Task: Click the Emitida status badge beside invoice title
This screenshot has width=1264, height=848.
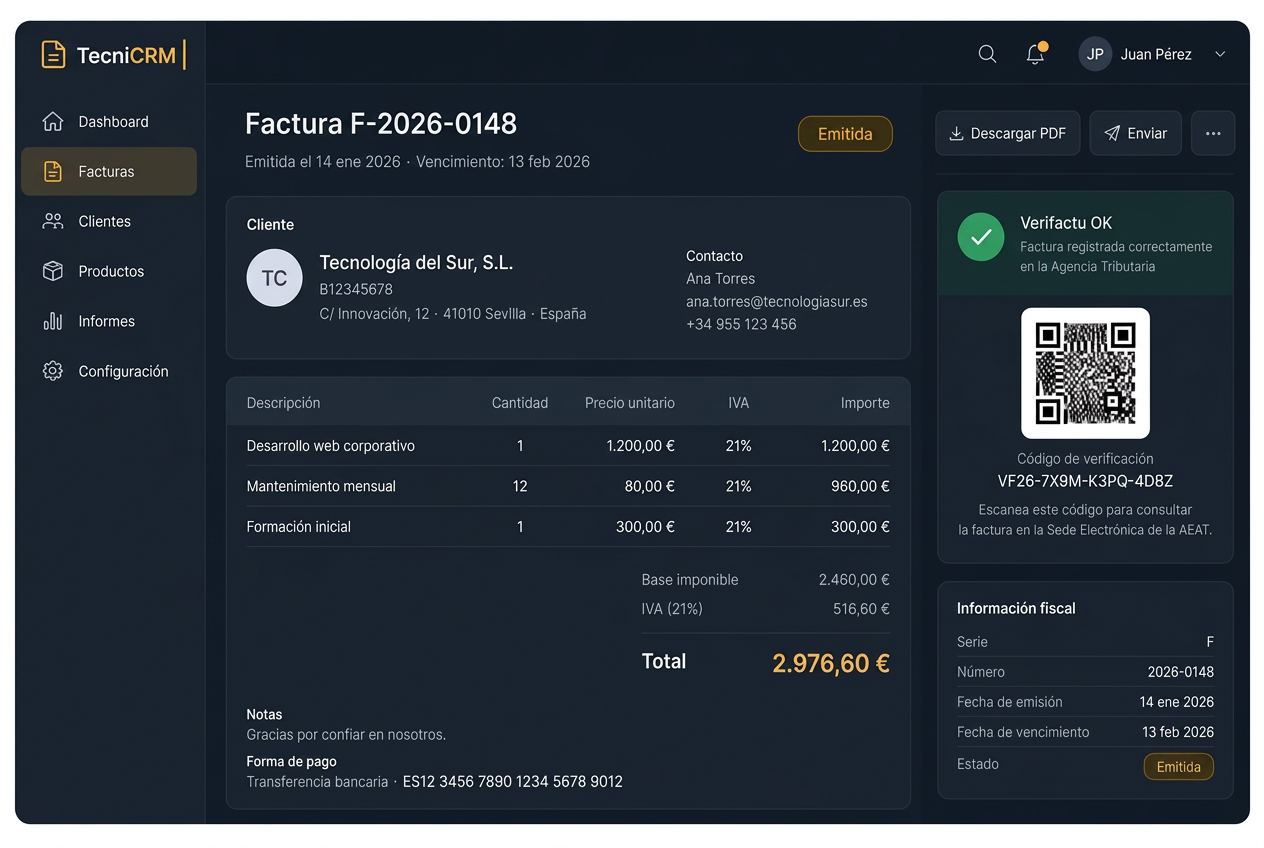Action: coord(845,134)
